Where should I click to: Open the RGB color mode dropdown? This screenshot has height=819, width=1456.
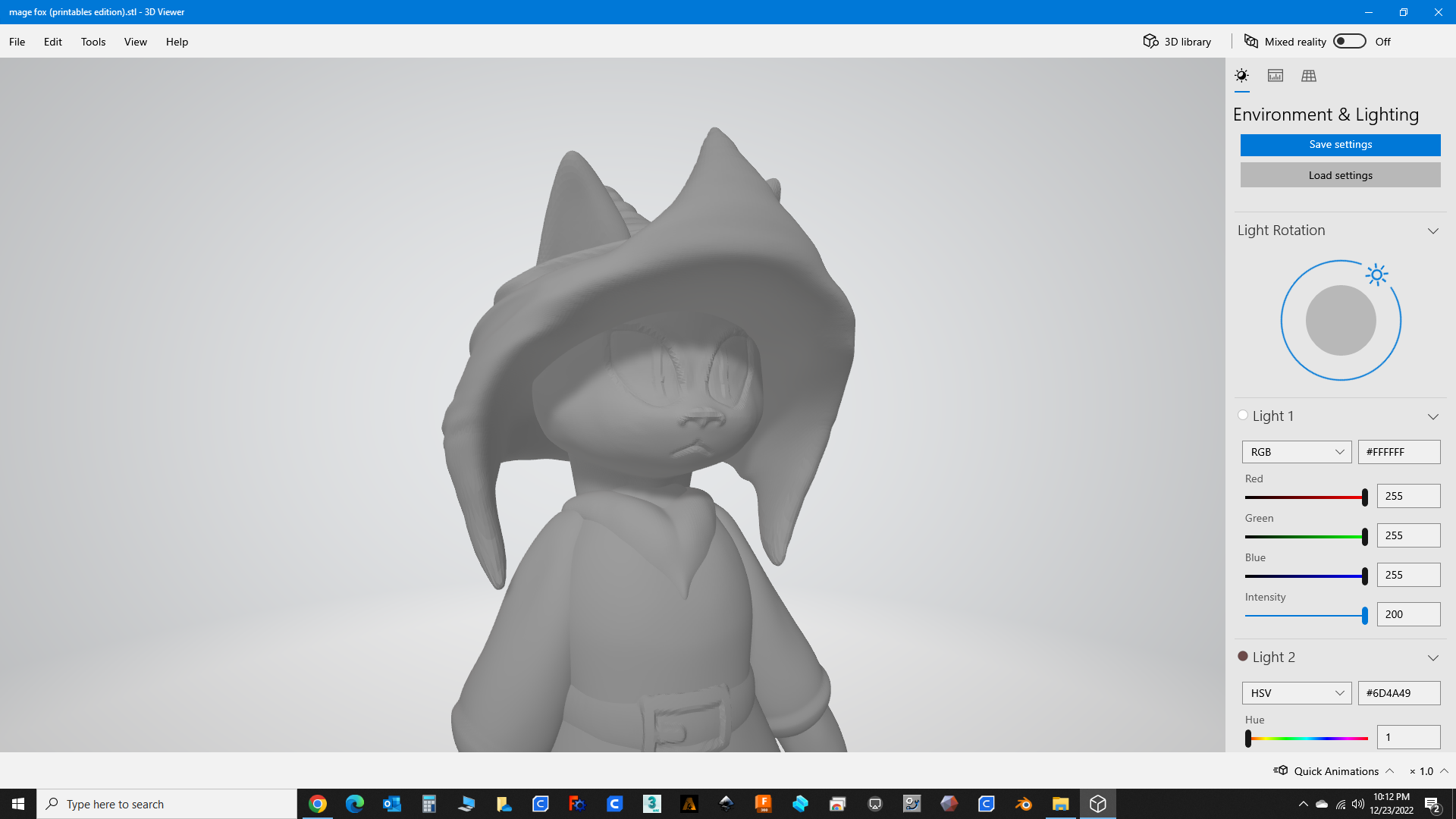(x=1297, y=452)
